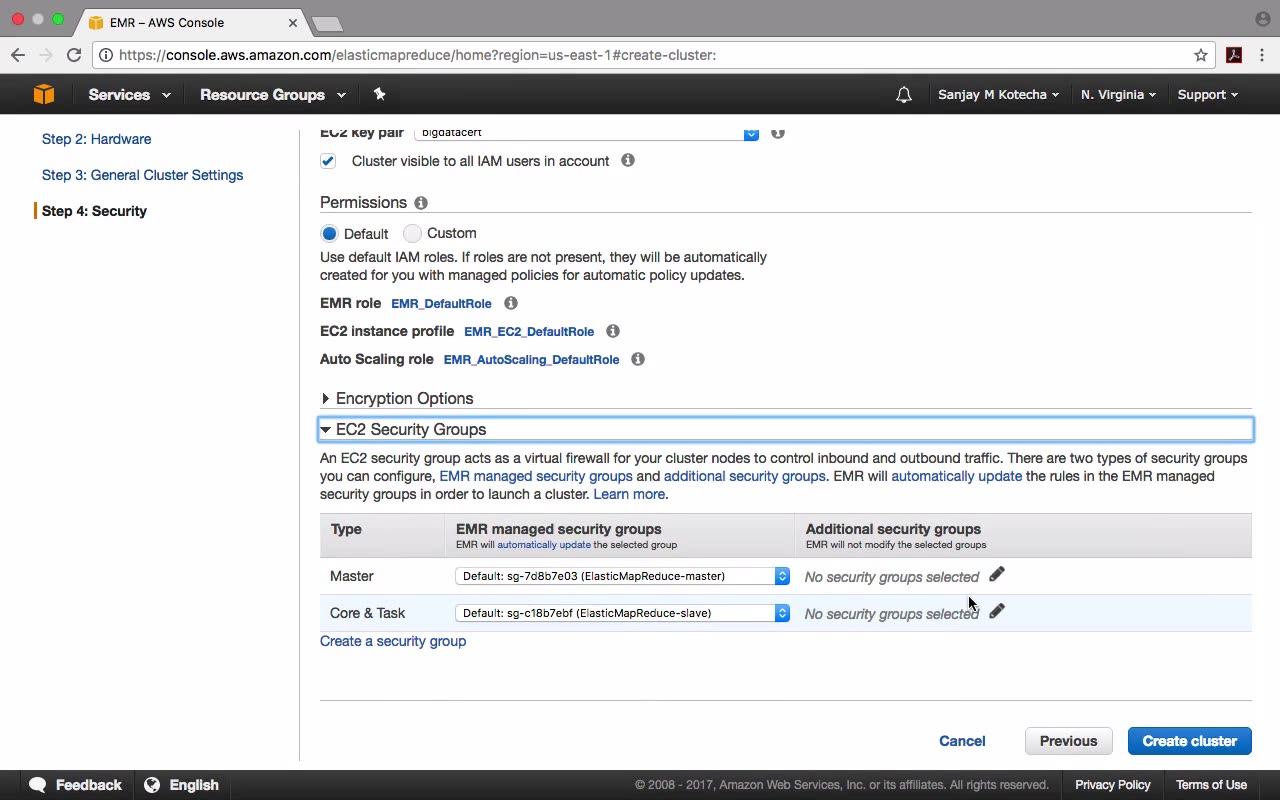Click the Learn more link
Viewport: 1280px width, 800px height.
(x=629, y=494)
